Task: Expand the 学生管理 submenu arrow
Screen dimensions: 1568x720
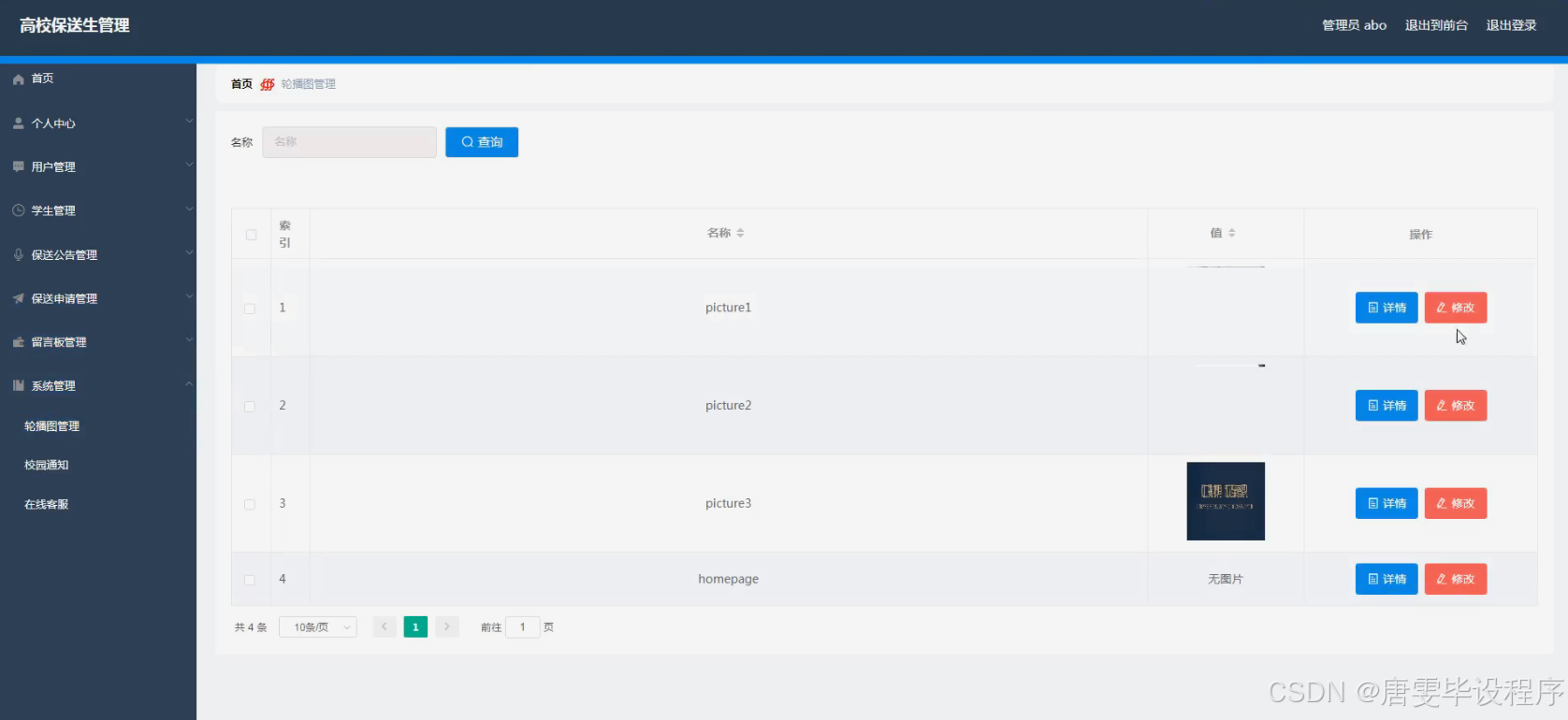Action: 189,209
